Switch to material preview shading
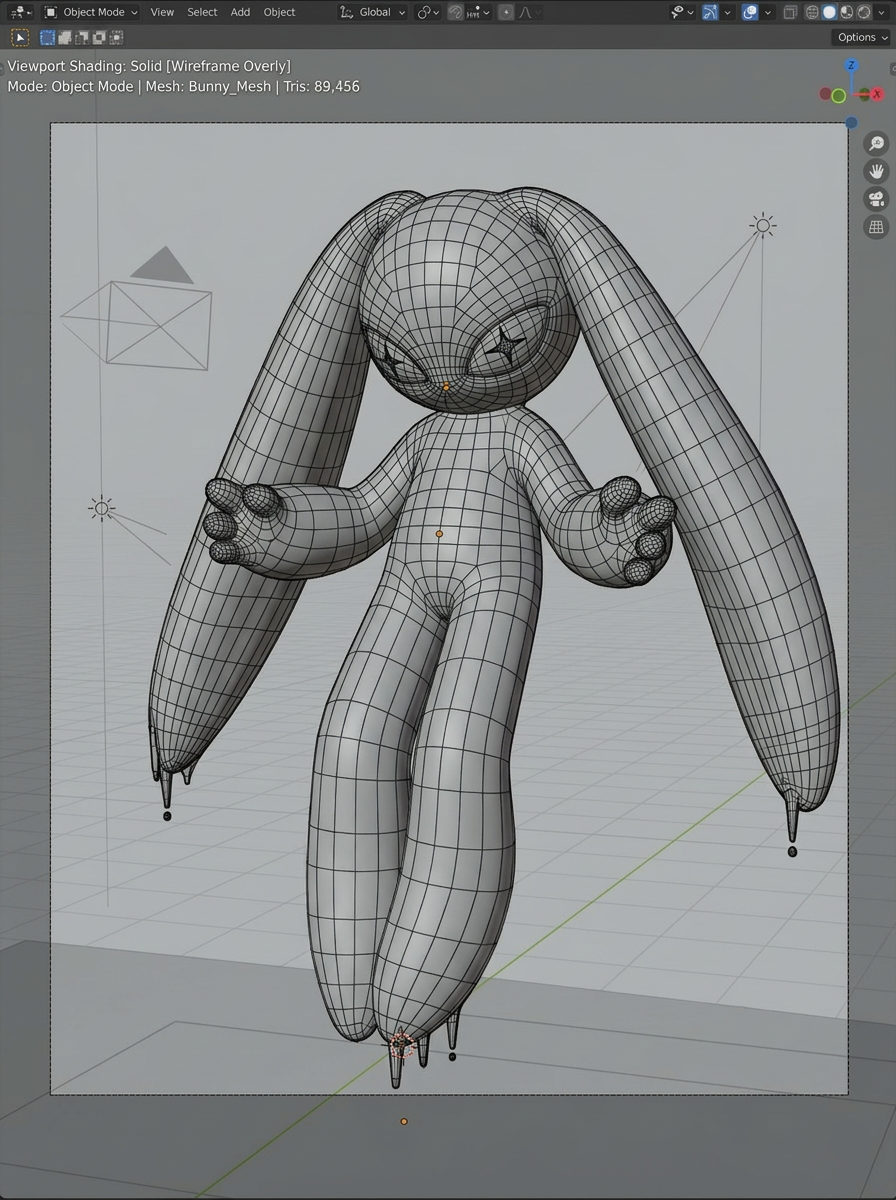896x1200 pixels. [x=846, y=12]
